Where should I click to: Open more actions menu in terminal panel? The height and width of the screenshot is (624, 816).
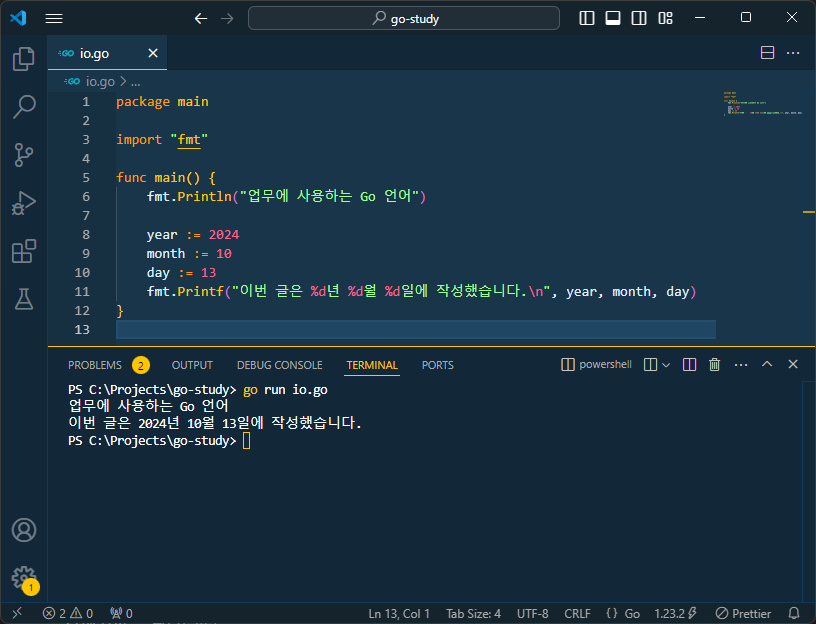[740, 364]
